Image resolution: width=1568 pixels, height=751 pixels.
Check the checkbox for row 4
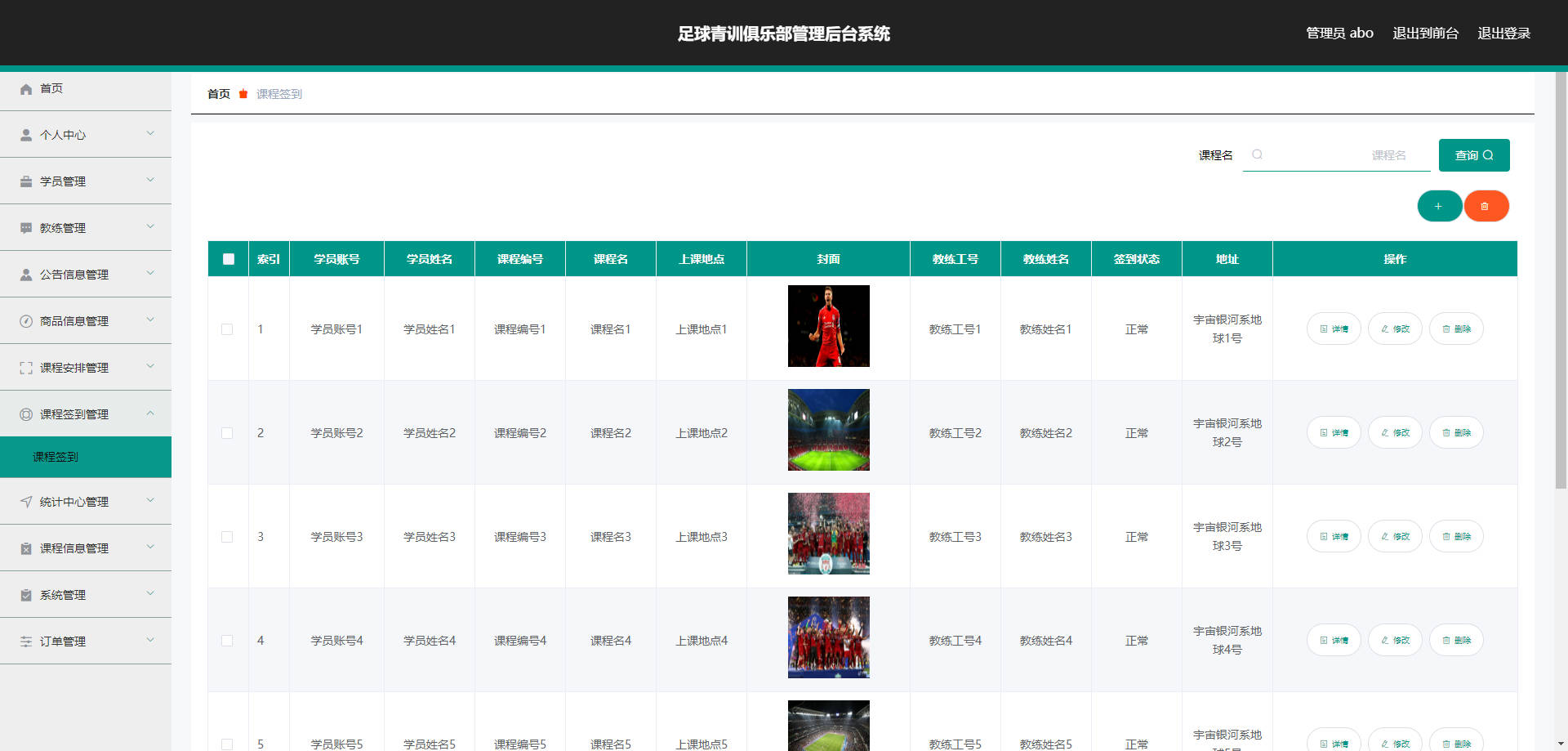227,641
